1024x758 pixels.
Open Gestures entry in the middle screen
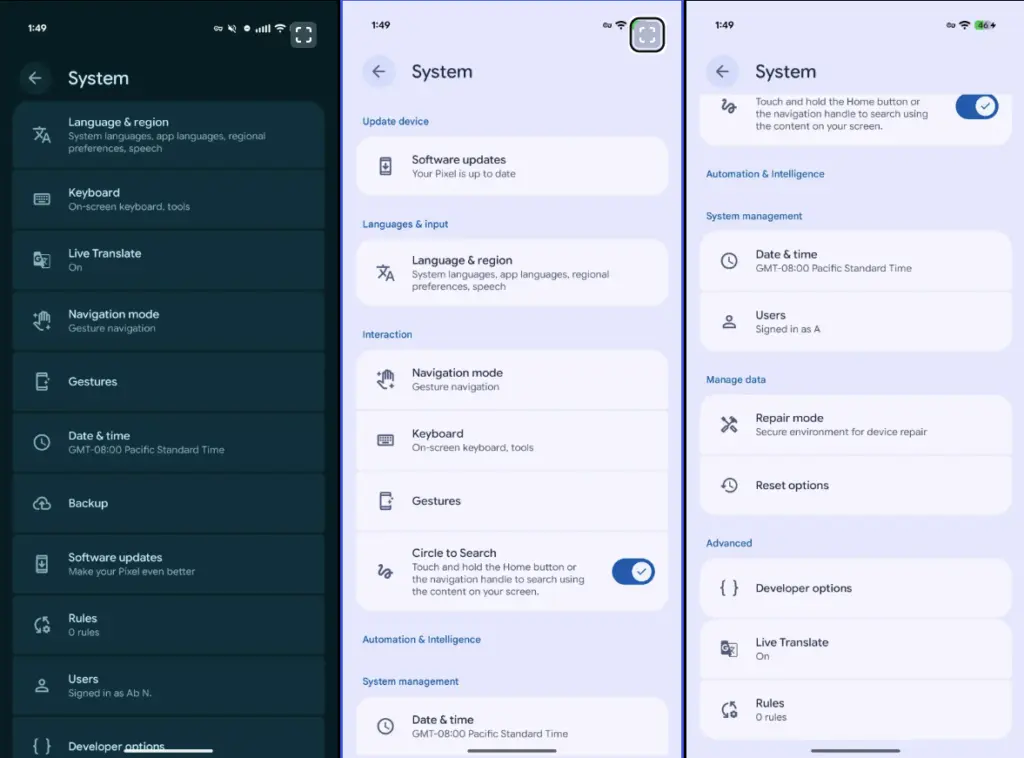(x=512, y=501)
